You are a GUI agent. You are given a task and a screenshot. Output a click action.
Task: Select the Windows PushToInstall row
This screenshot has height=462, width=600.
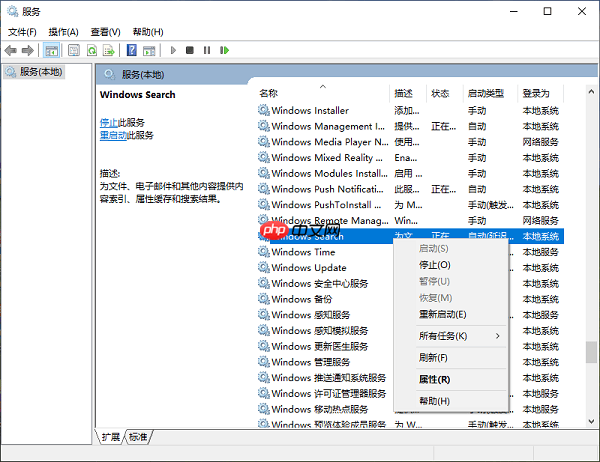point(410,204)
